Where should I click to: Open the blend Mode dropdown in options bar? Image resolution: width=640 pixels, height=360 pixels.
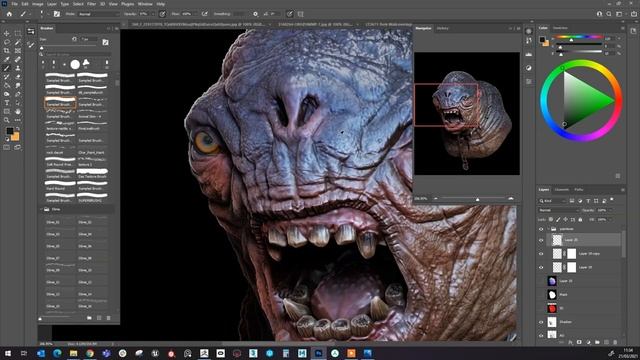pos(98,14)
